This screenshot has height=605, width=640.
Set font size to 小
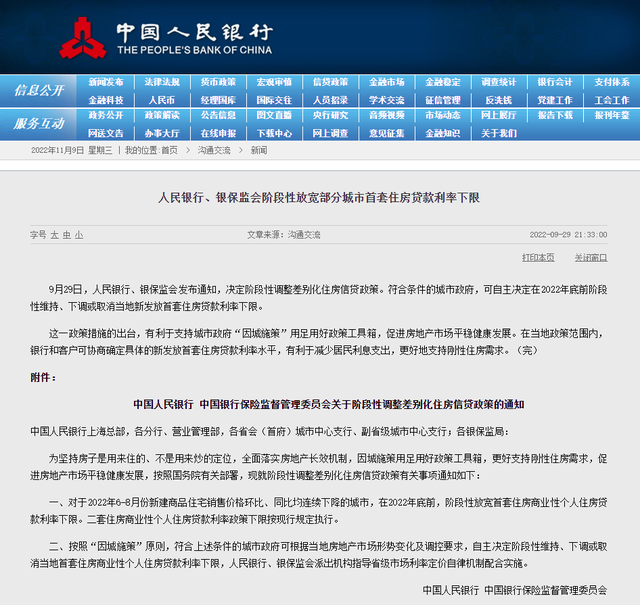pyautogui.click(x=79, y=235)
